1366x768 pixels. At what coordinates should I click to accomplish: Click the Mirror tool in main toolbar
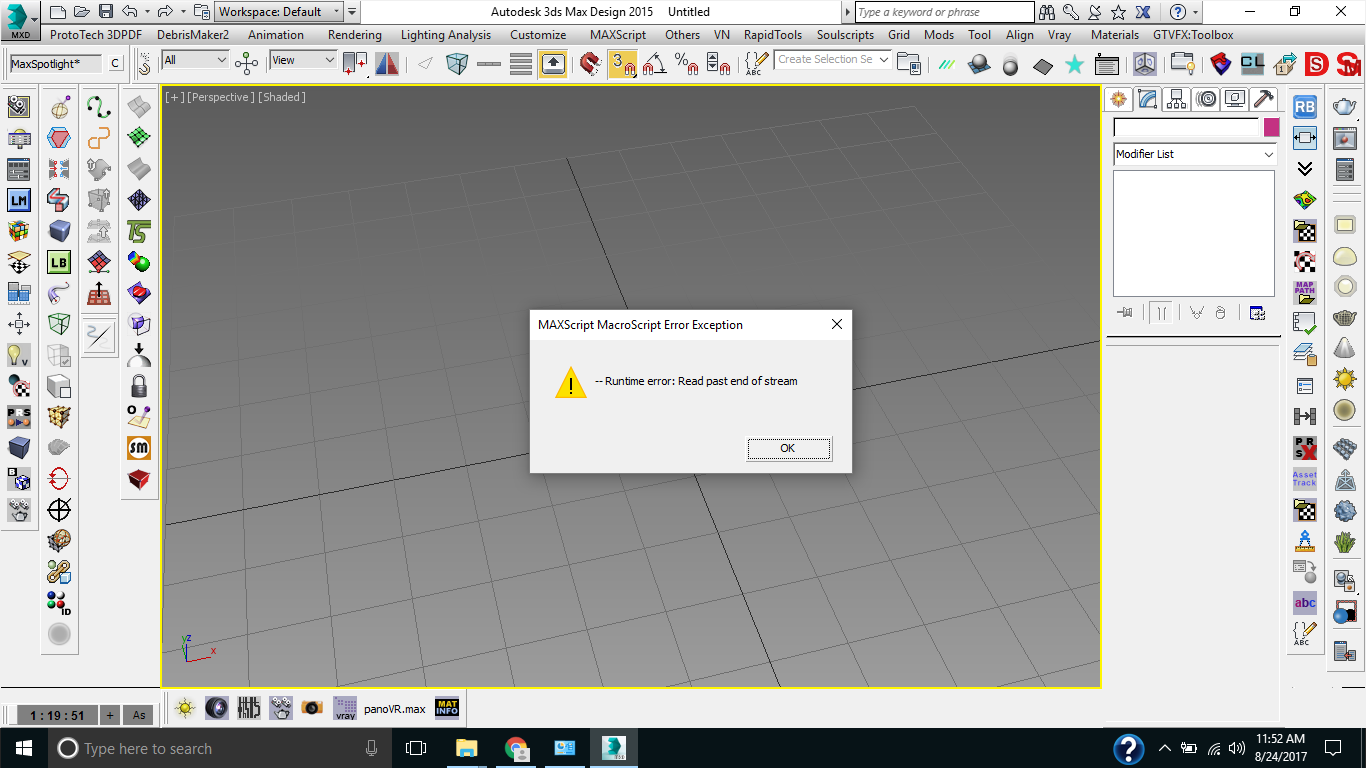[x=386, y=64]
